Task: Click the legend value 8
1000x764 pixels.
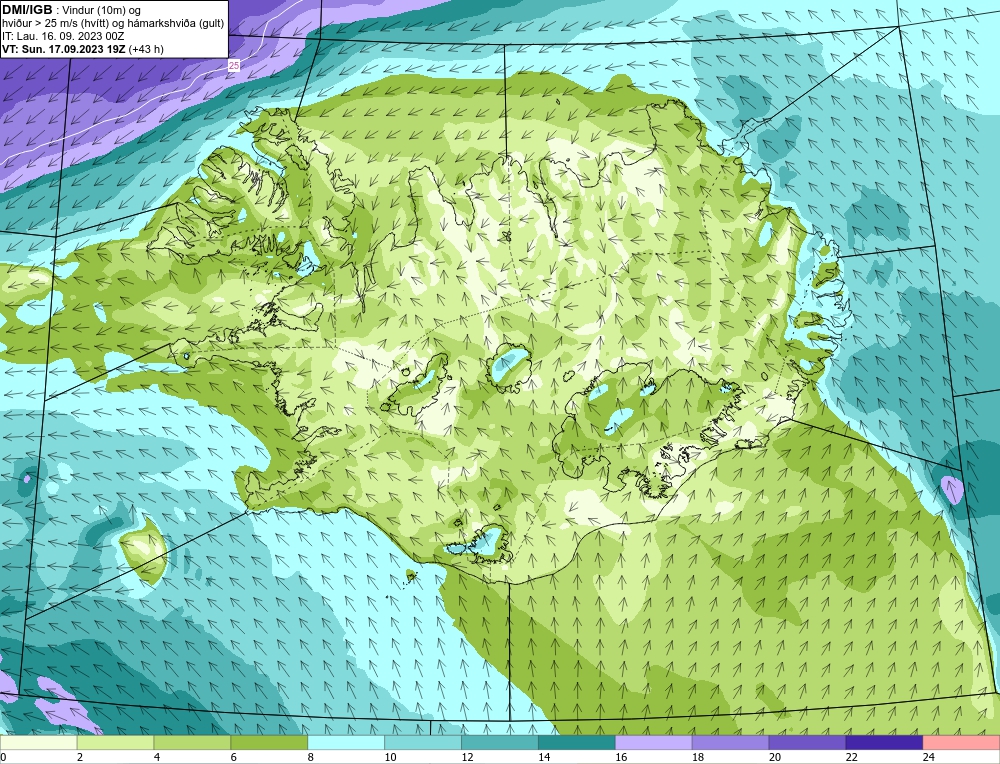Action: coord(311,757)
